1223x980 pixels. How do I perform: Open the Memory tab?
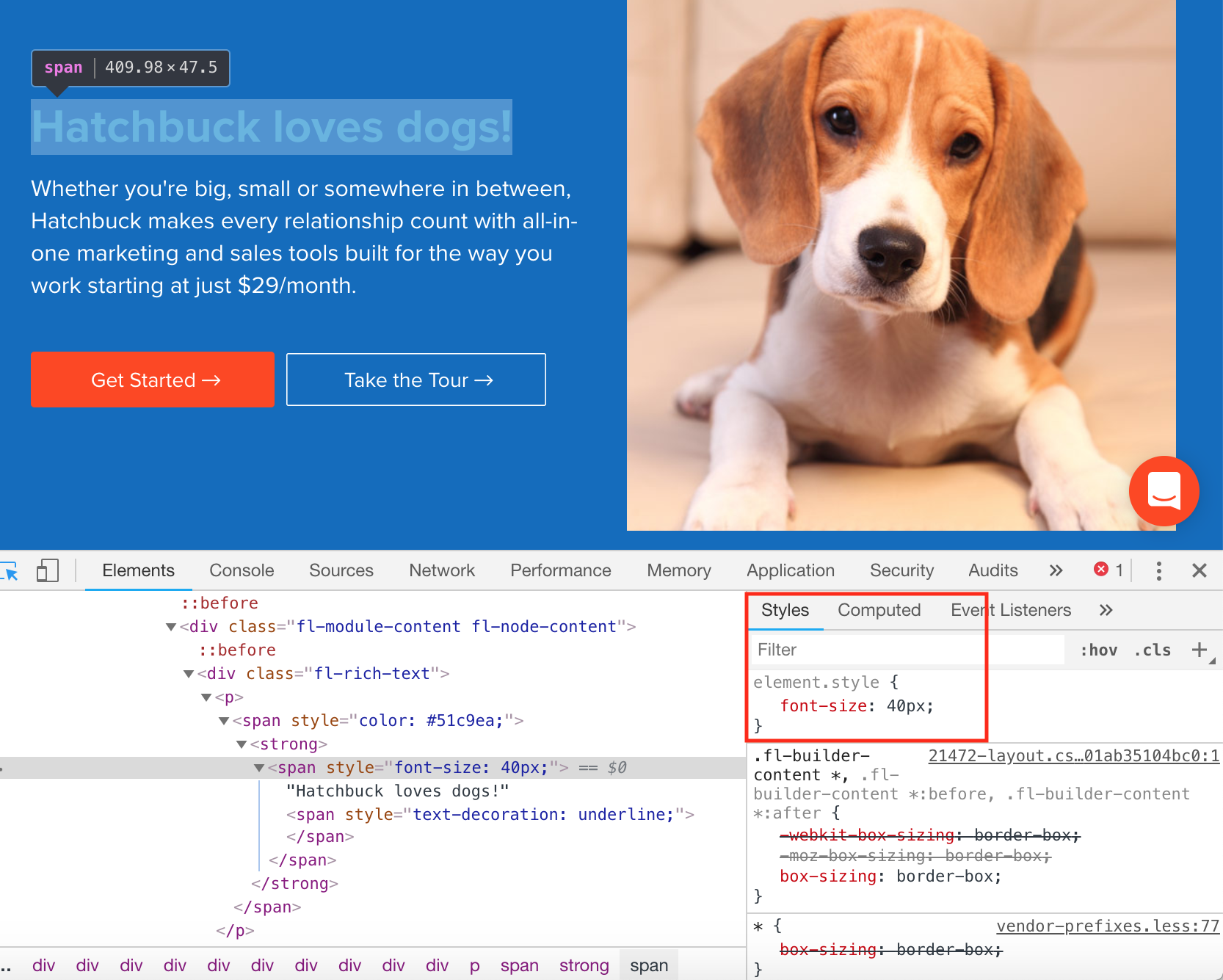click(679, 570)
